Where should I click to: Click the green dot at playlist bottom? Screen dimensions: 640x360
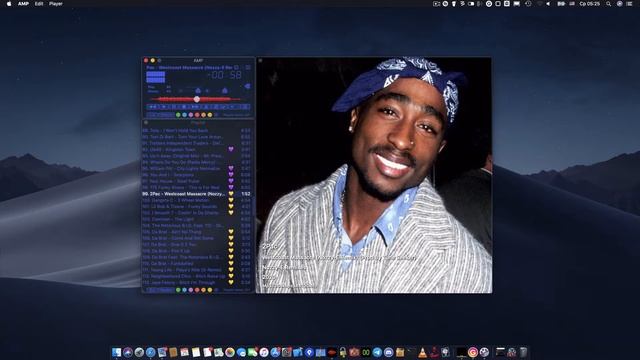point(178,290)
